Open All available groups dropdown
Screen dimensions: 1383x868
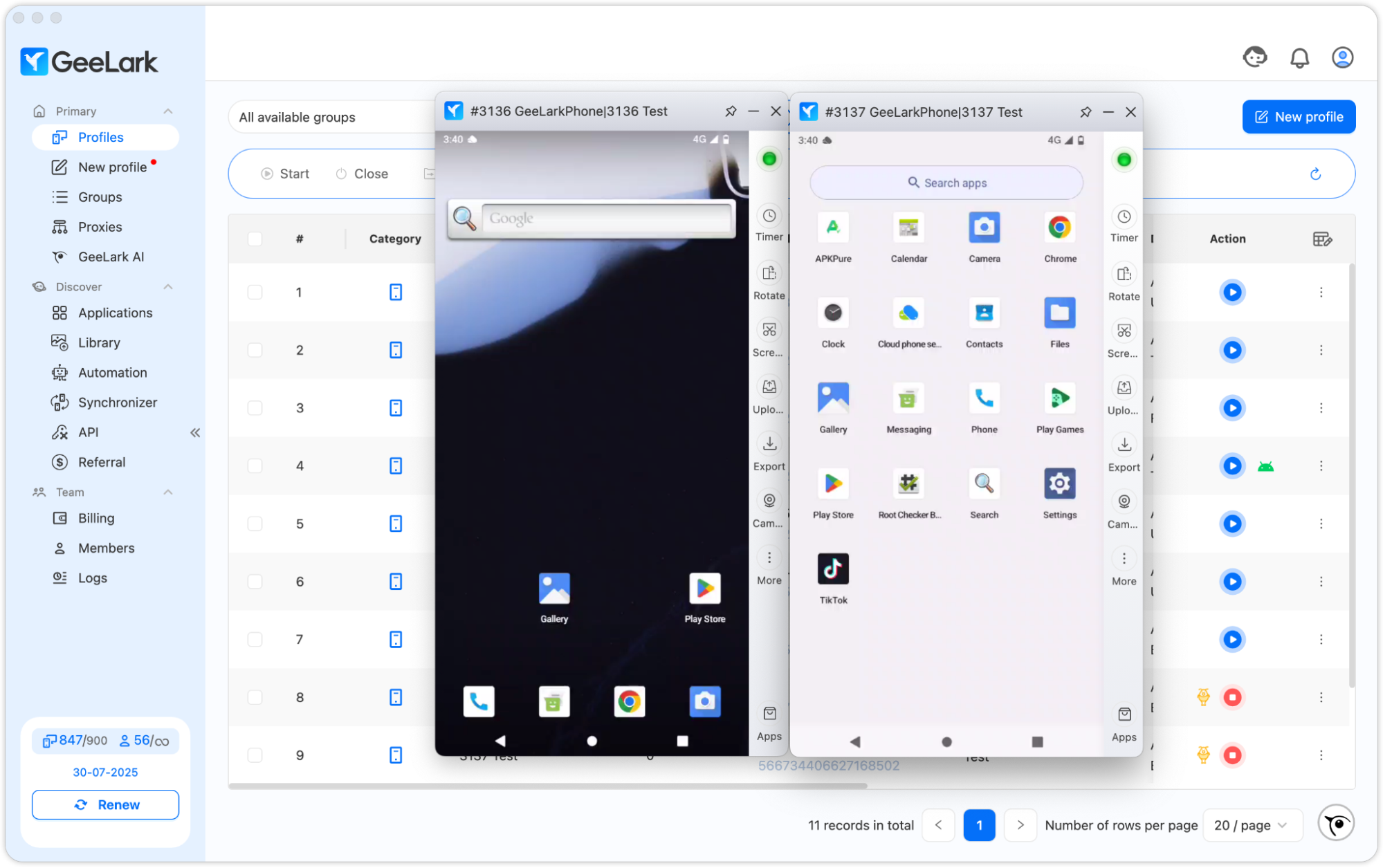(x=332, y=117)
